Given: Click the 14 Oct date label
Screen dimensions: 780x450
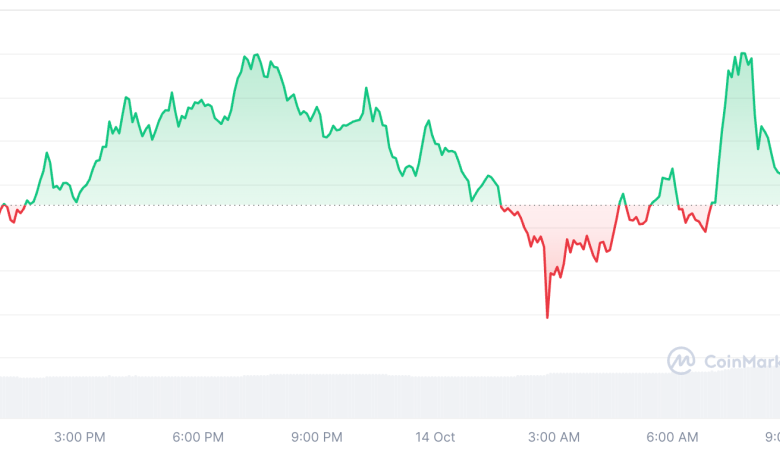Looking at the screenshot, I should tap(435, 437).
